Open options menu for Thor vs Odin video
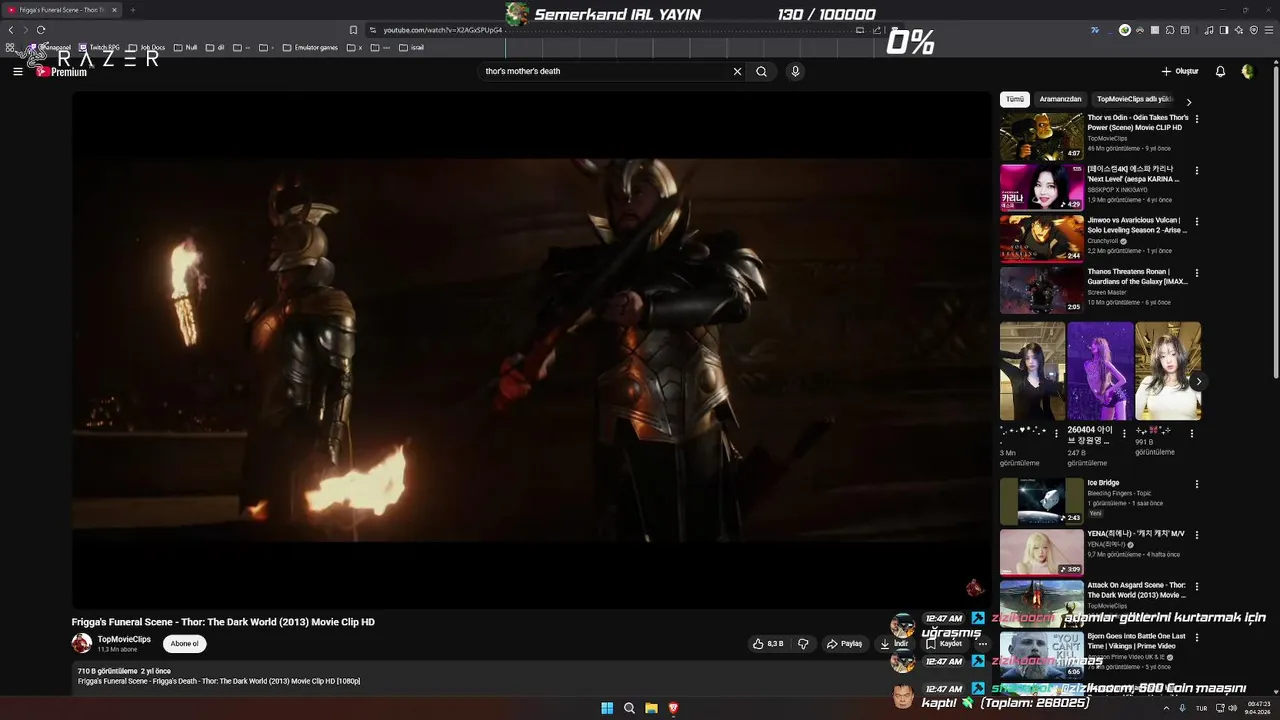Screen dimensions: 1280x720 pyautogui.click(x=1197, y=118)
